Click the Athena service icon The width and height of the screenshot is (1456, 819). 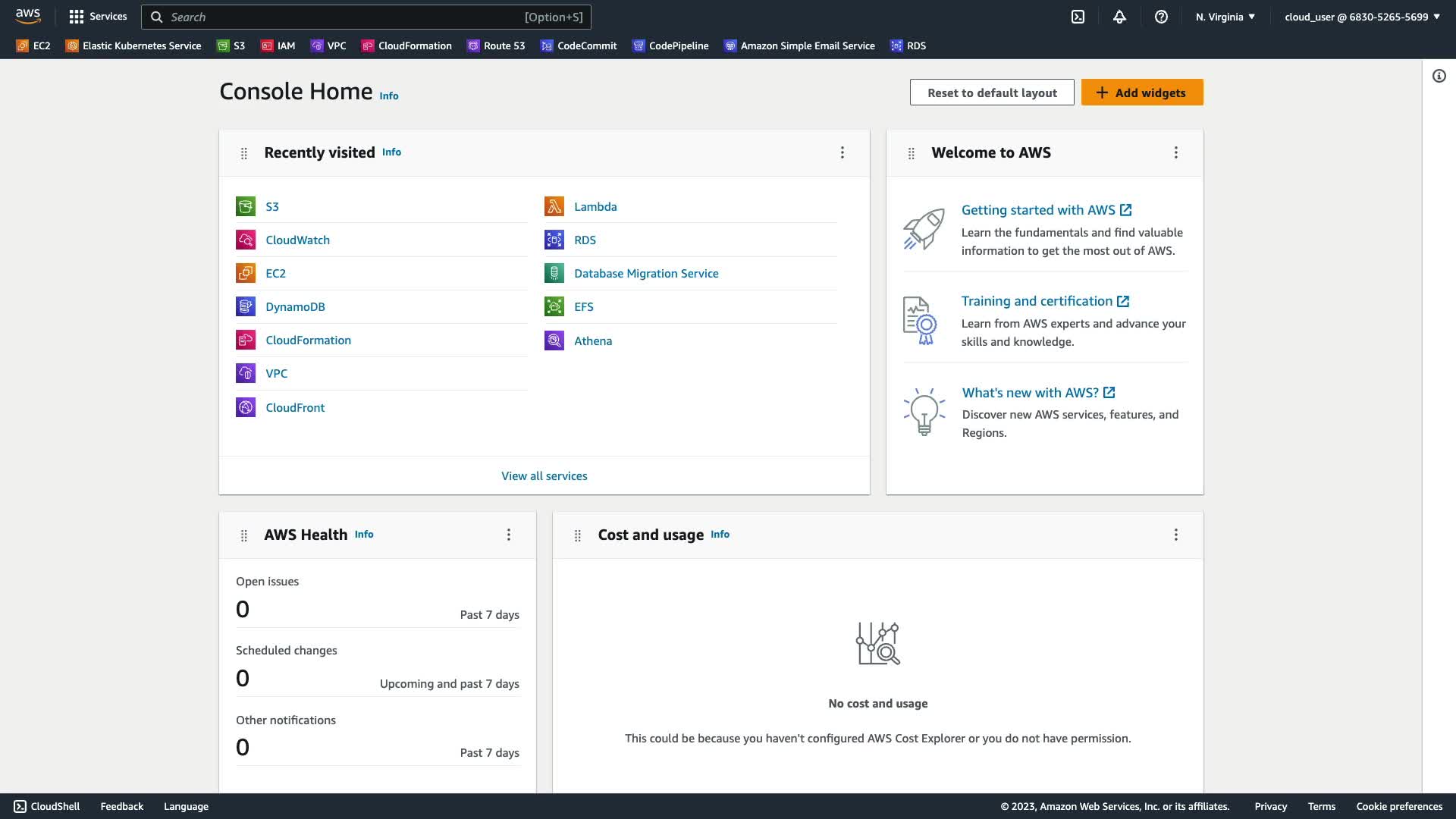pos(554,340)
